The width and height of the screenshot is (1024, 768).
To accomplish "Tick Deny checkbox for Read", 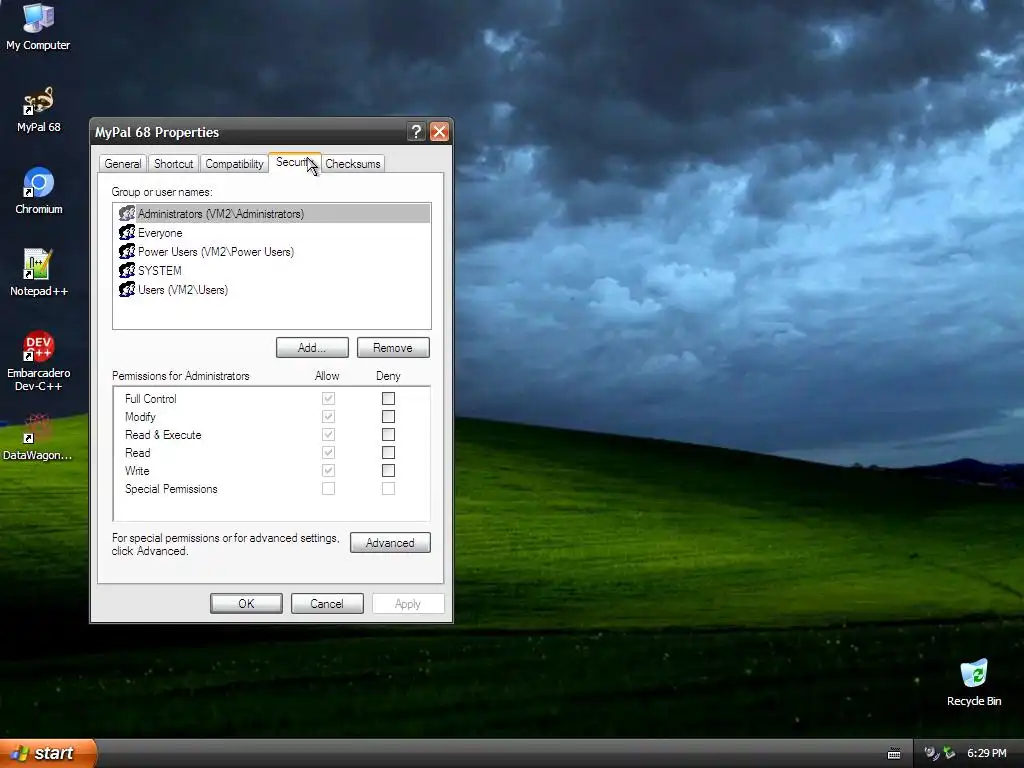I will pos(388,453).
